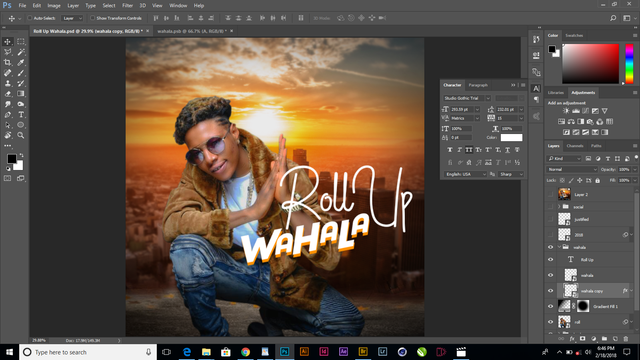Switch to the Channels tab

[x=575, y=146]
